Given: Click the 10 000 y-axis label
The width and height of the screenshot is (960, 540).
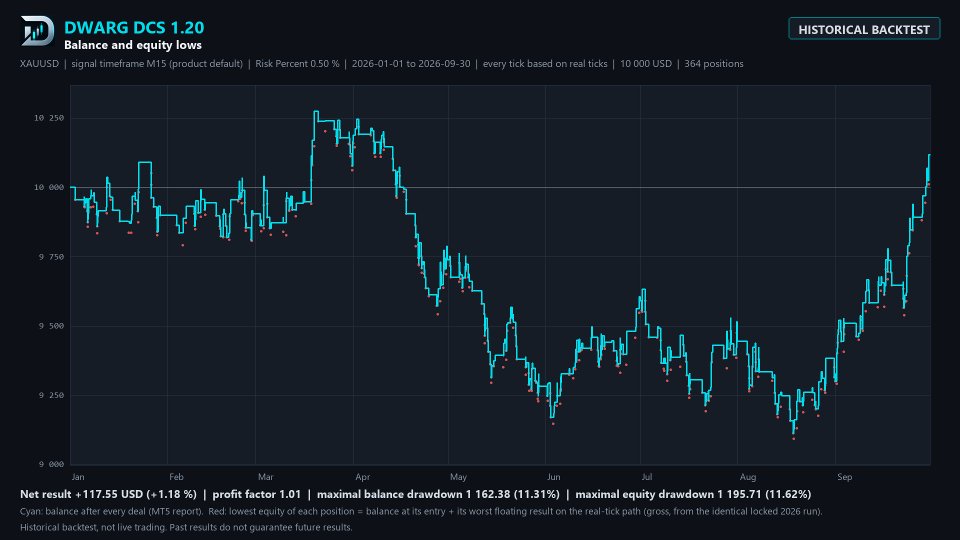Looking at the screenshot, I should pos(48,187).
